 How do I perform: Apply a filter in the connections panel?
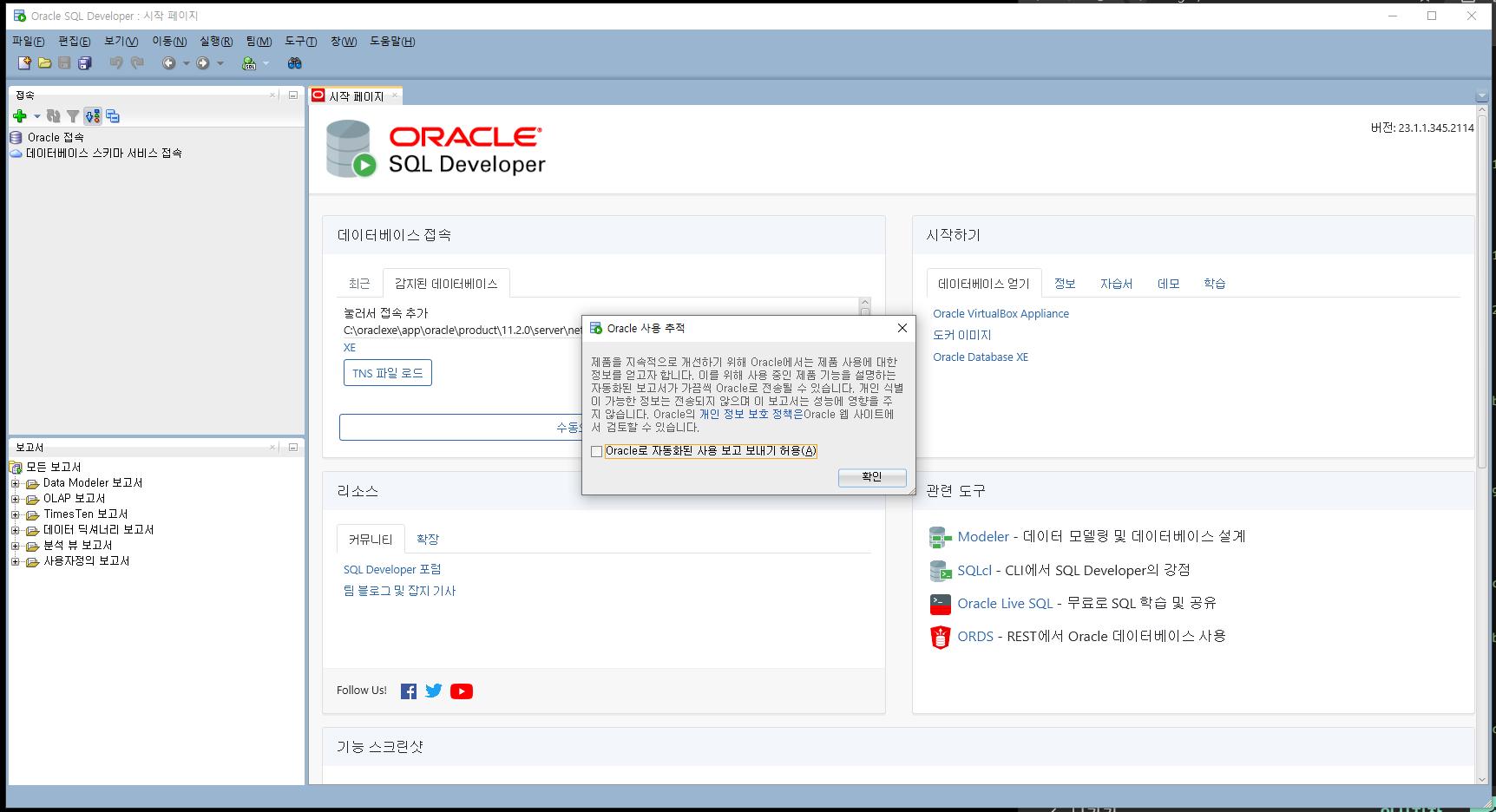[x=73, y=116]
